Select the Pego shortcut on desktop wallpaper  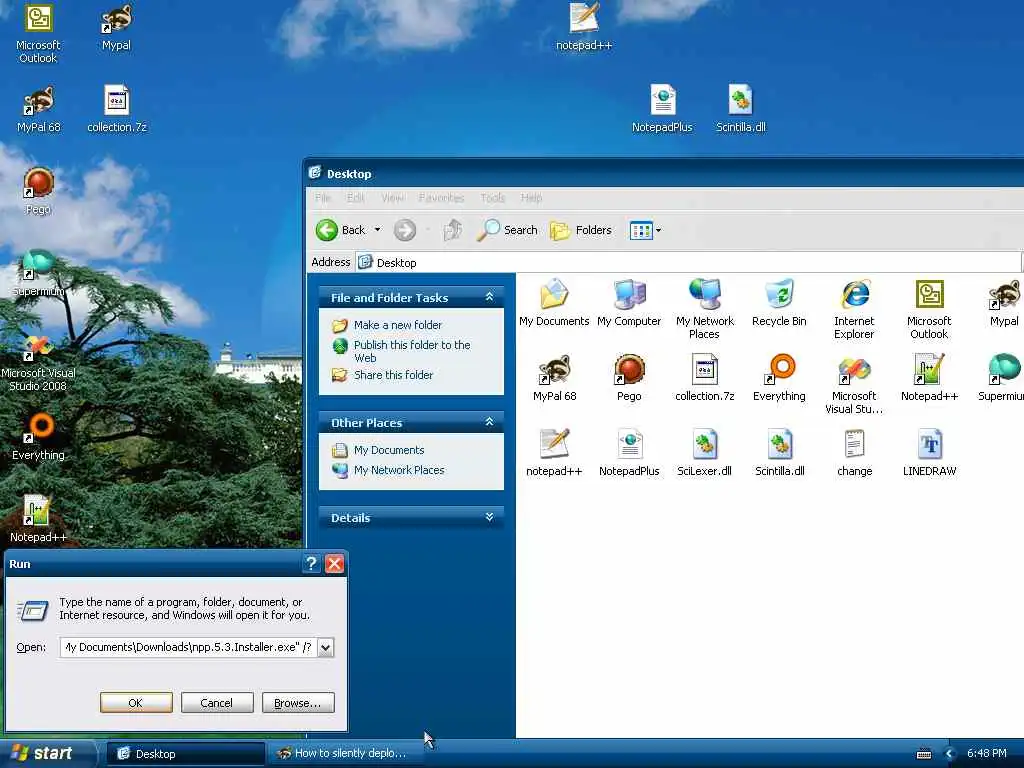39,191
